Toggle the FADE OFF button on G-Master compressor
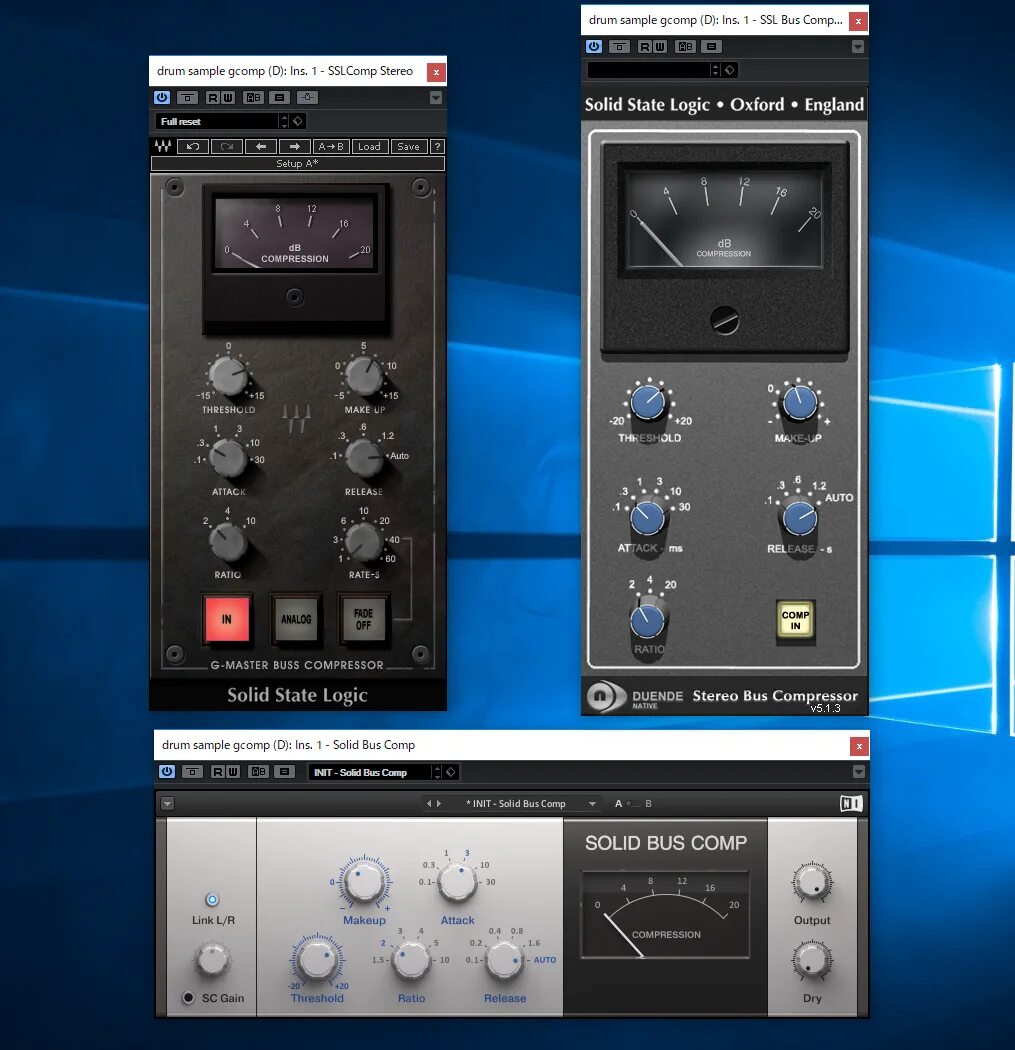 point(364,619)
